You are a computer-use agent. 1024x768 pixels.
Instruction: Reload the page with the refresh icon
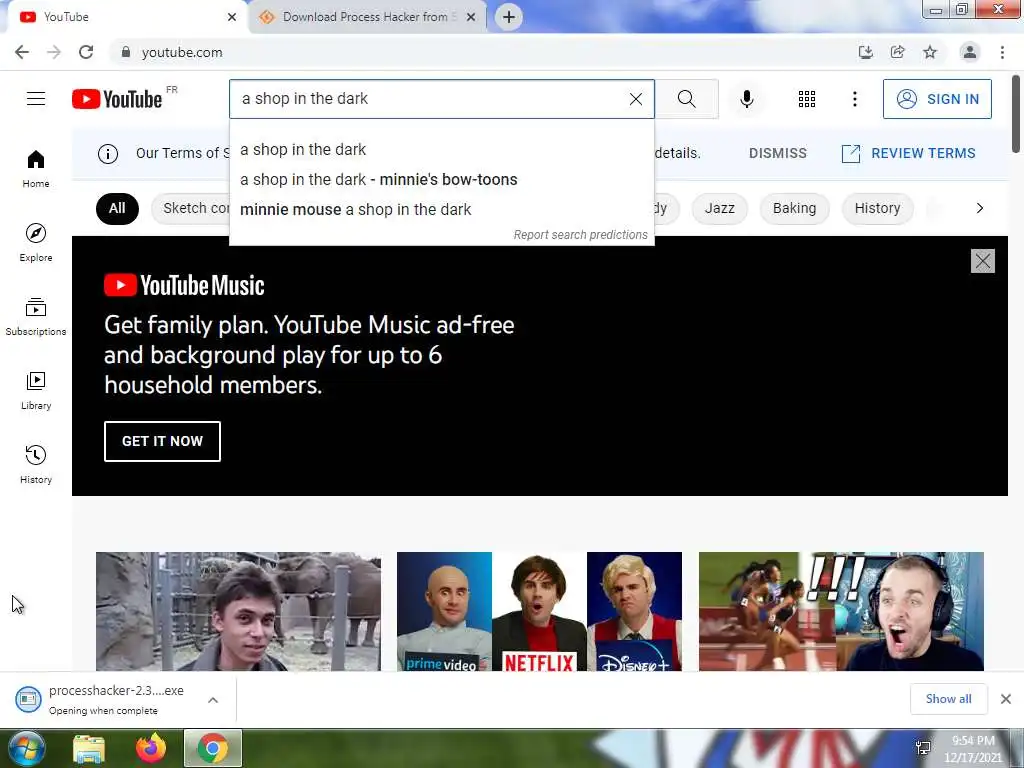[86, 52]
